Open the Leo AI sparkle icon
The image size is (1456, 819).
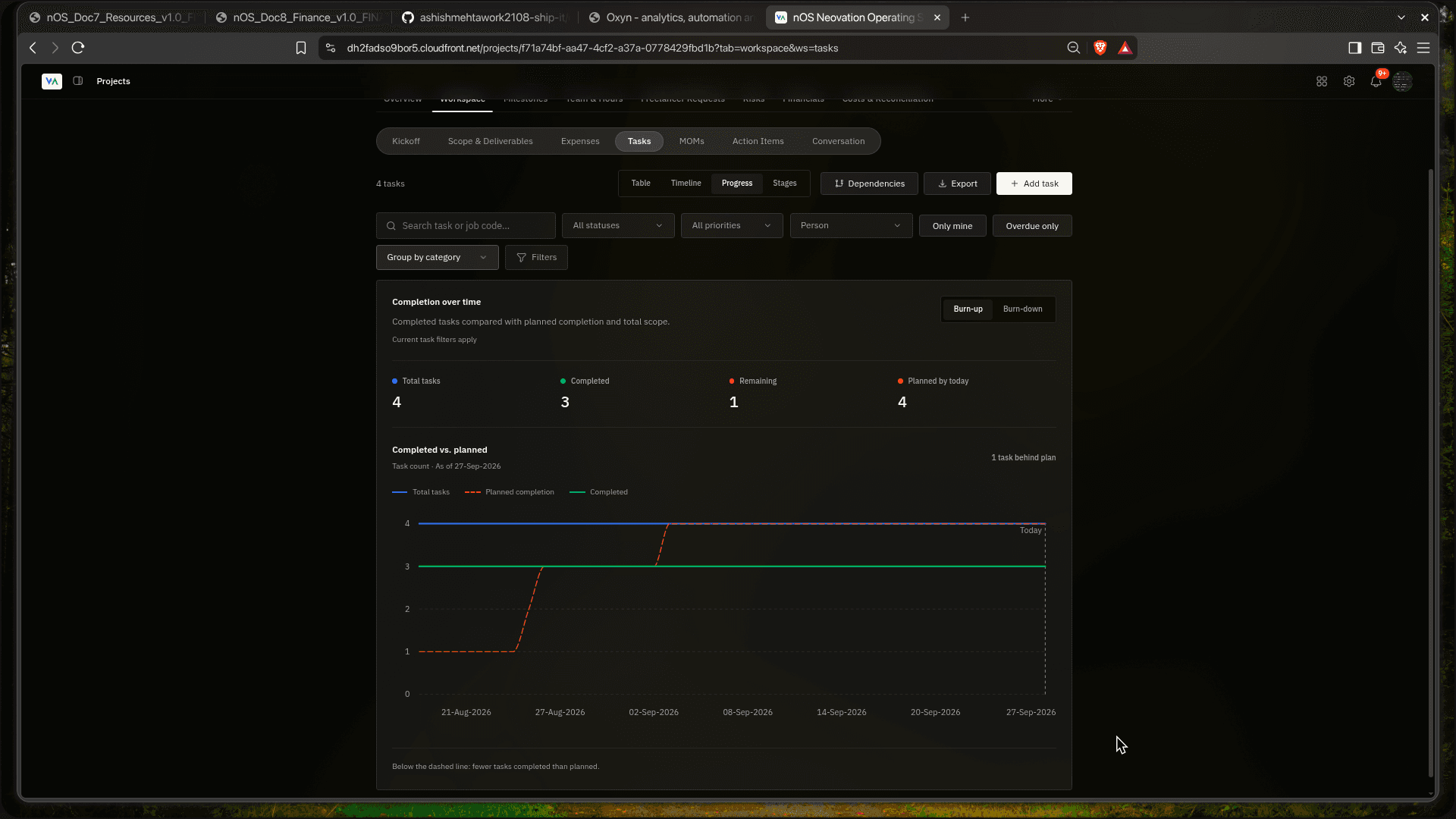click(x=1401, y=48)
